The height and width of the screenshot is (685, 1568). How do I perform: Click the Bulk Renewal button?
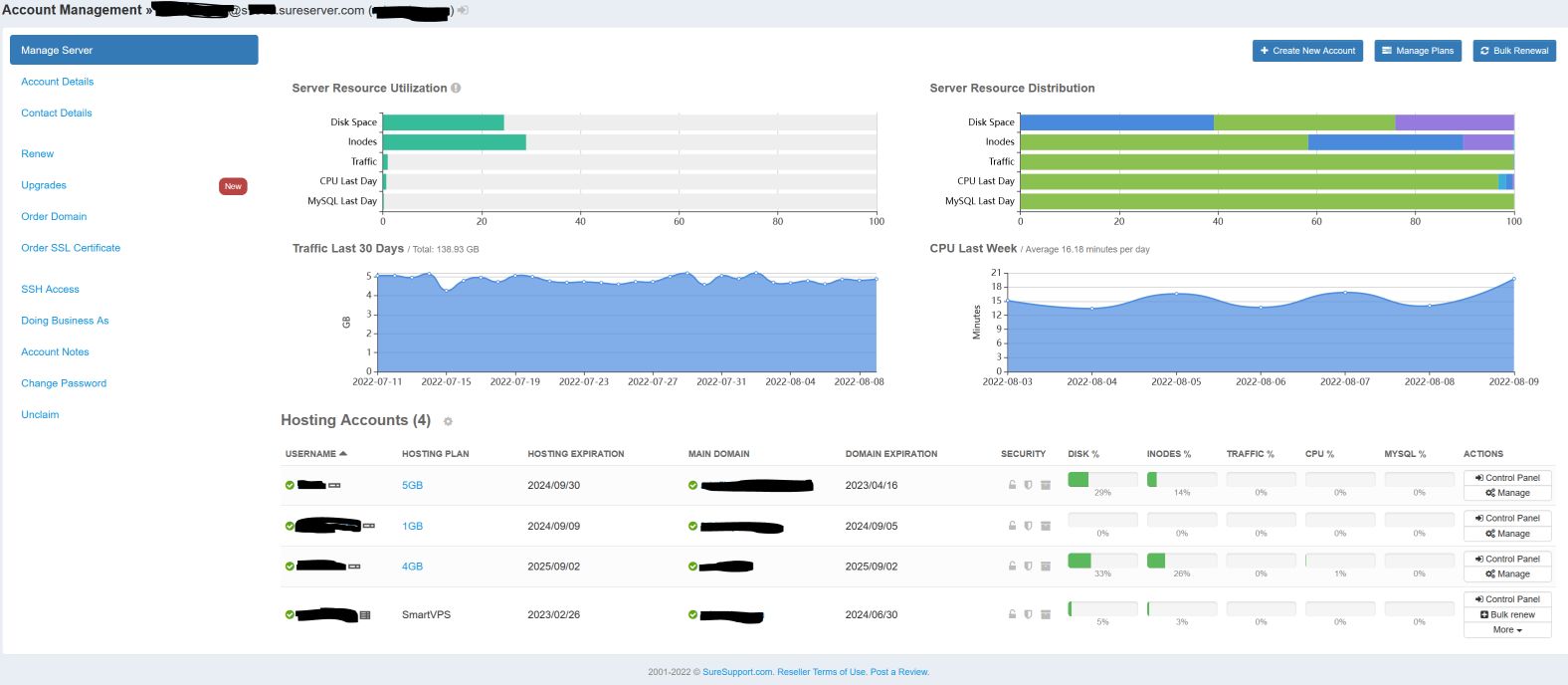click(1514, 51)
